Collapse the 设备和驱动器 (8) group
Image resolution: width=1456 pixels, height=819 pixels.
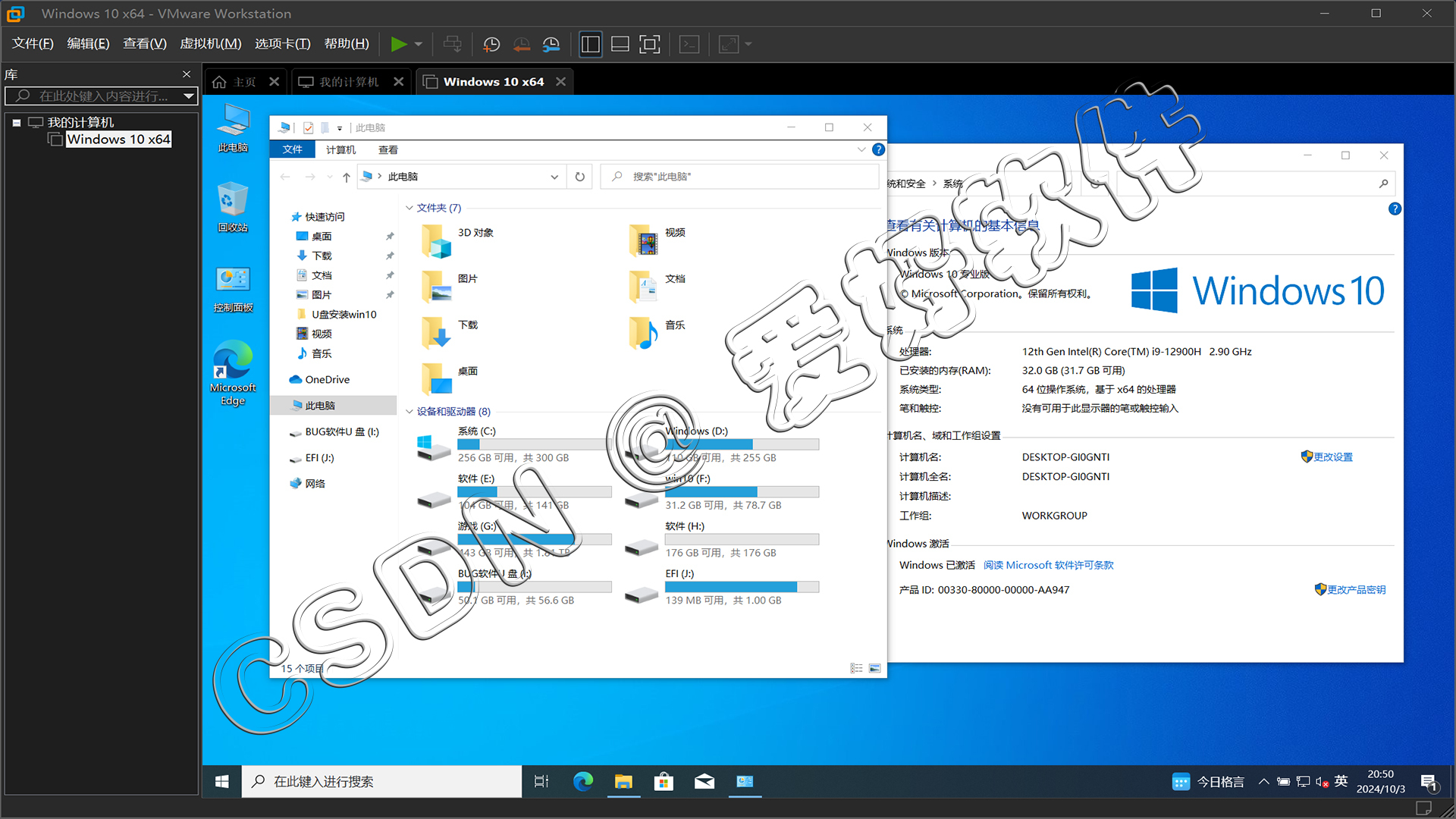(409, 412)
